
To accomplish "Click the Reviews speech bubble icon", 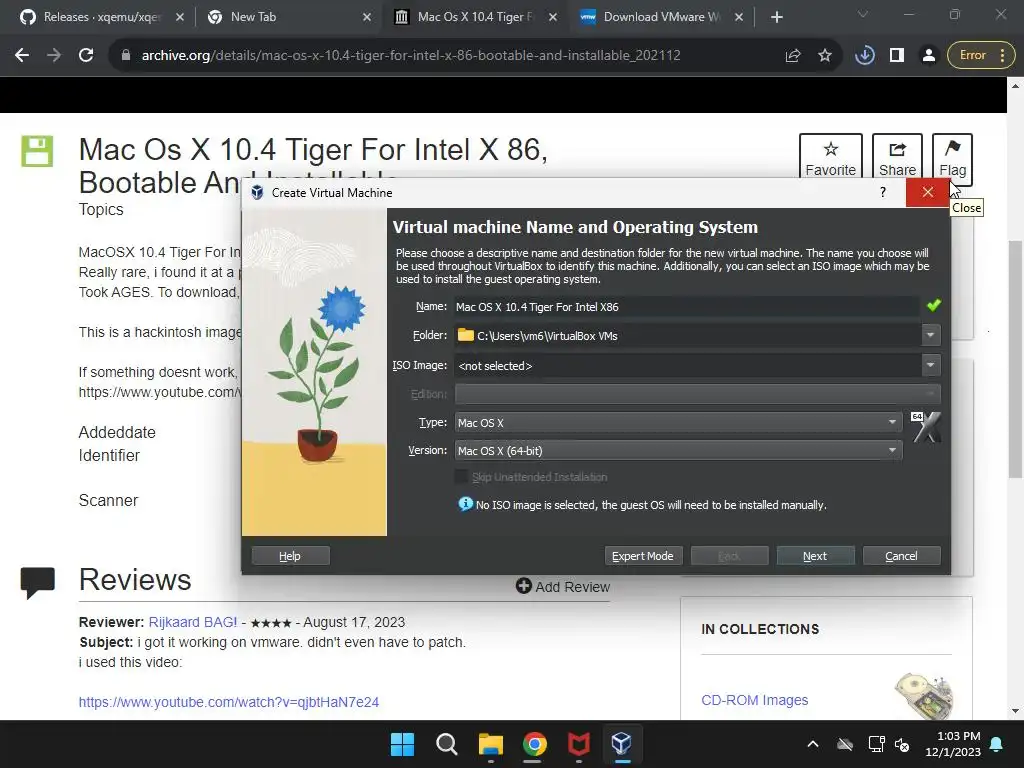I will [x=37, y=583].
